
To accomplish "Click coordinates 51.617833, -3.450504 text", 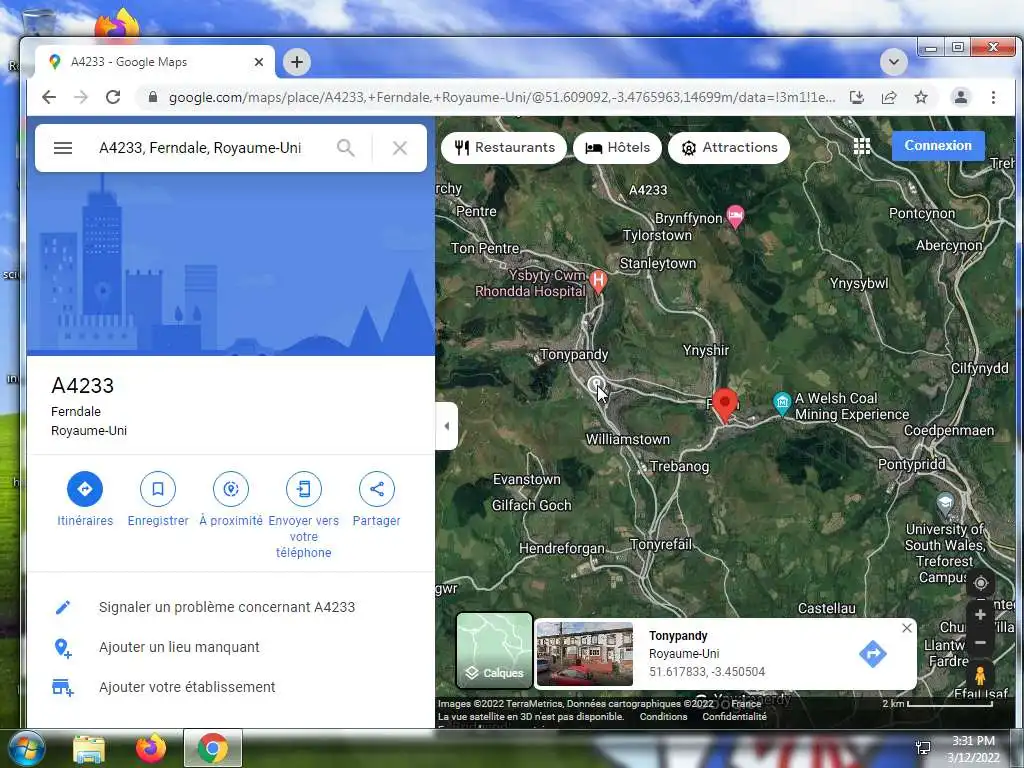I will (707, 672).
